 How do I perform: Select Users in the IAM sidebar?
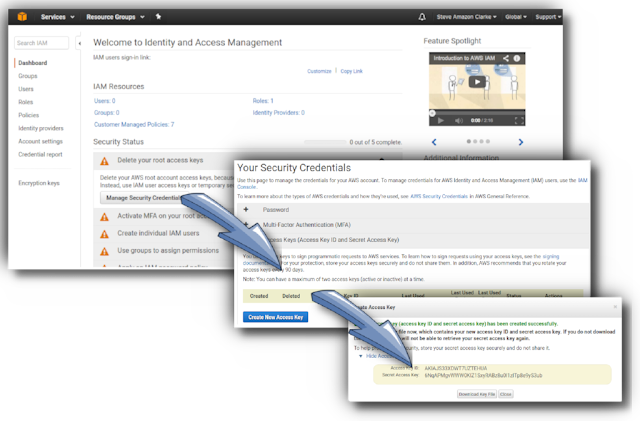point(26,89)
